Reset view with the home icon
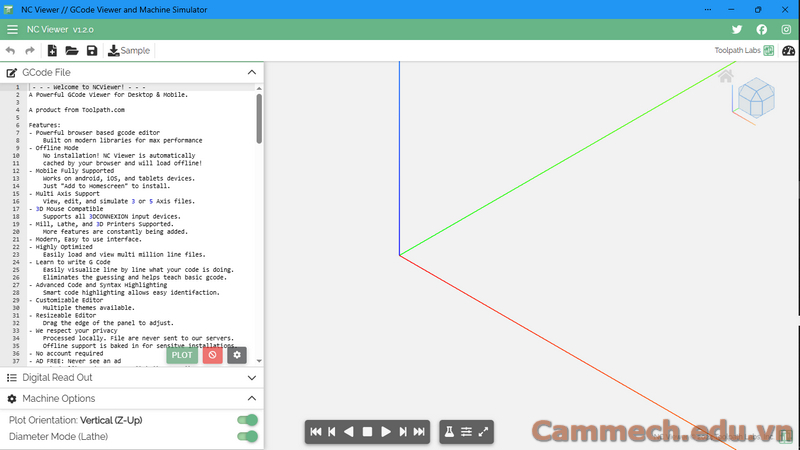This screenshot has height=450, width=800. click(726, 77)
